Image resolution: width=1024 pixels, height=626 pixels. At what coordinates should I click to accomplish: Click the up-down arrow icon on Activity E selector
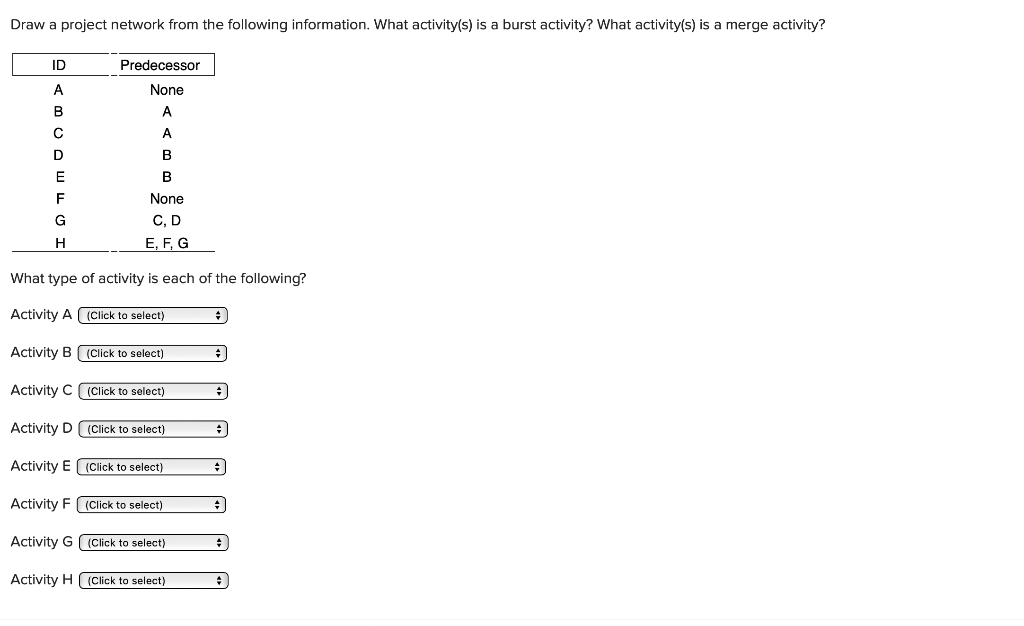(x=216, y=466)
